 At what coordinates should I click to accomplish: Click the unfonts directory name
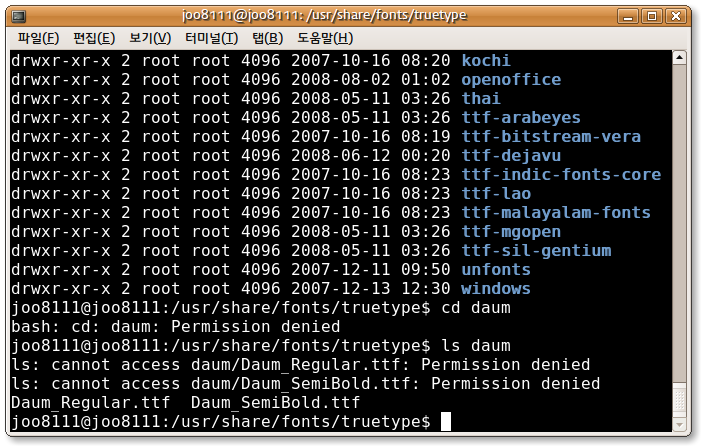click(496, 269)
